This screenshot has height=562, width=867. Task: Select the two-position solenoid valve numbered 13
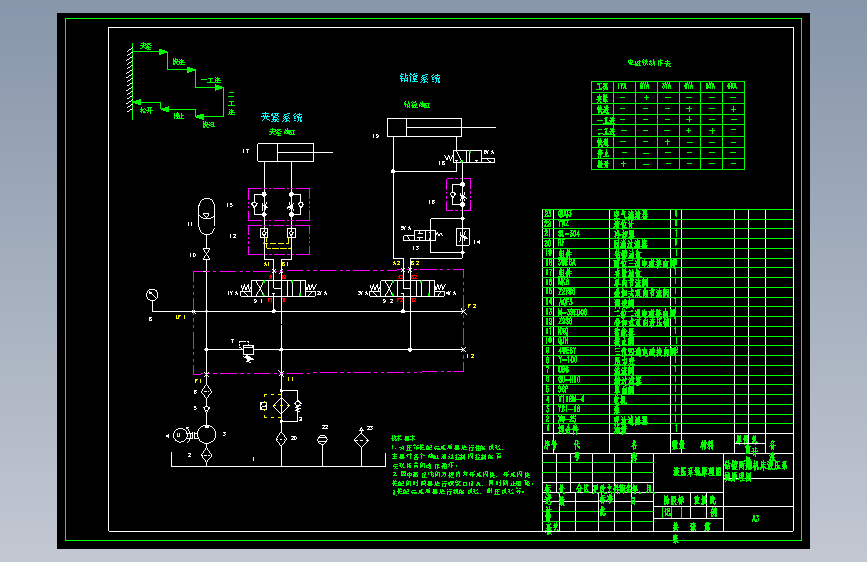[x=423, y=236]
